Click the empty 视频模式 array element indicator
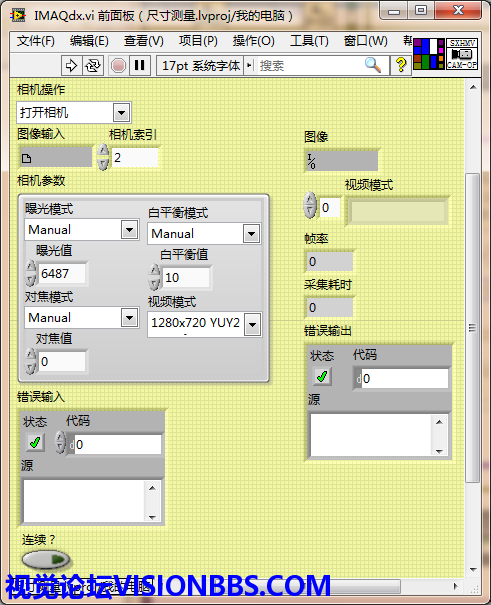The image size is (491, 605). [398, 211]
